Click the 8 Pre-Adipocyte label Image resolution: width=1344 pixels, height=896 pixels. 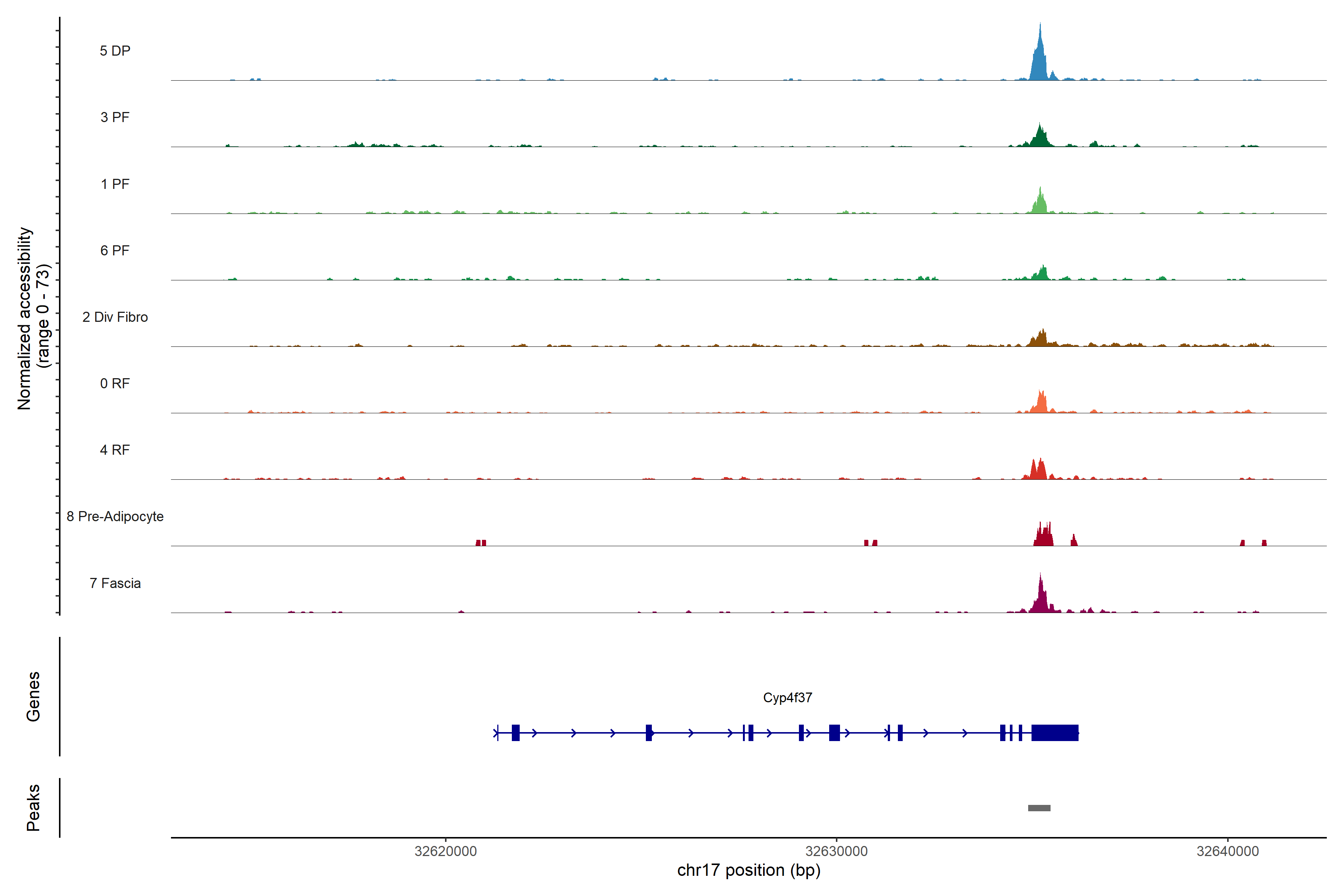pos(115,517)
